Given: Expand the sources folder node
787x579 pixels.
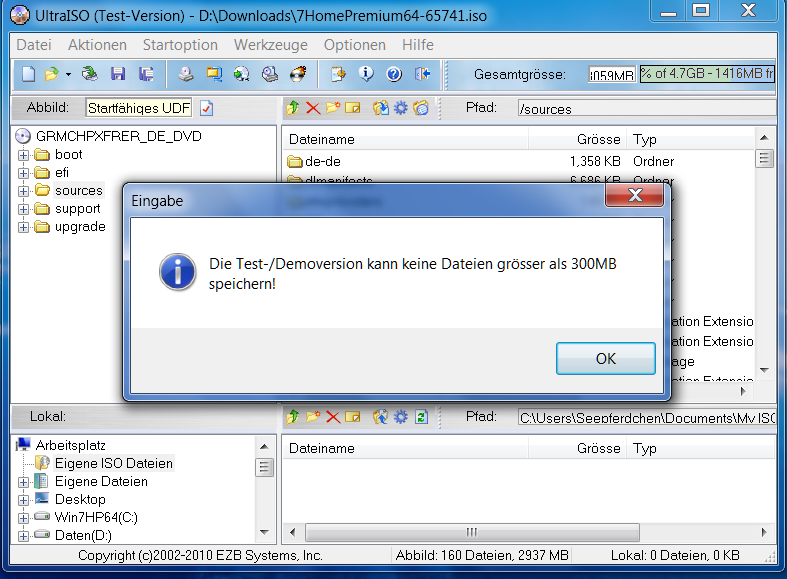Looking at the screenshot, I should (23, 191).
